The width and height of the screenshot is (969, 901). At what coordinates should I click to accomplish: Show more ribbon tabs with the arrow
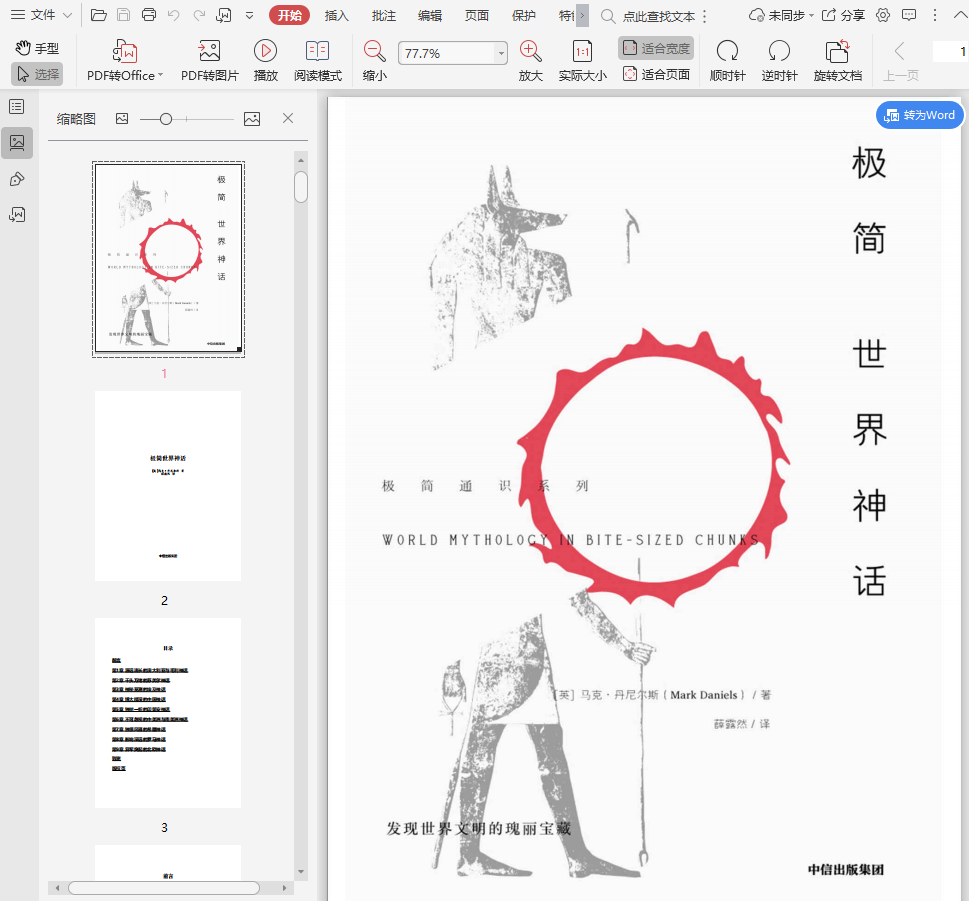point(582,15)
